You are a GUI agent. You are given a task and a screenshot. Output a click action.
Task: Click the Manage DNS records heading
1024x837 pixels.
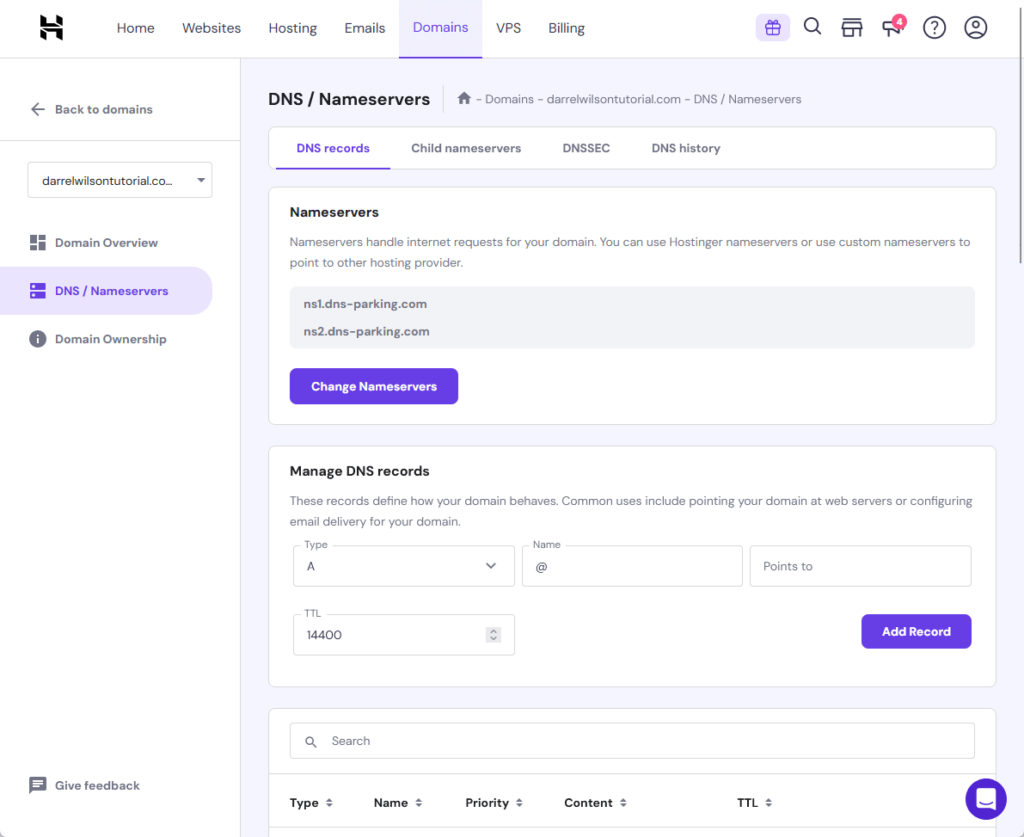(359, 471)
